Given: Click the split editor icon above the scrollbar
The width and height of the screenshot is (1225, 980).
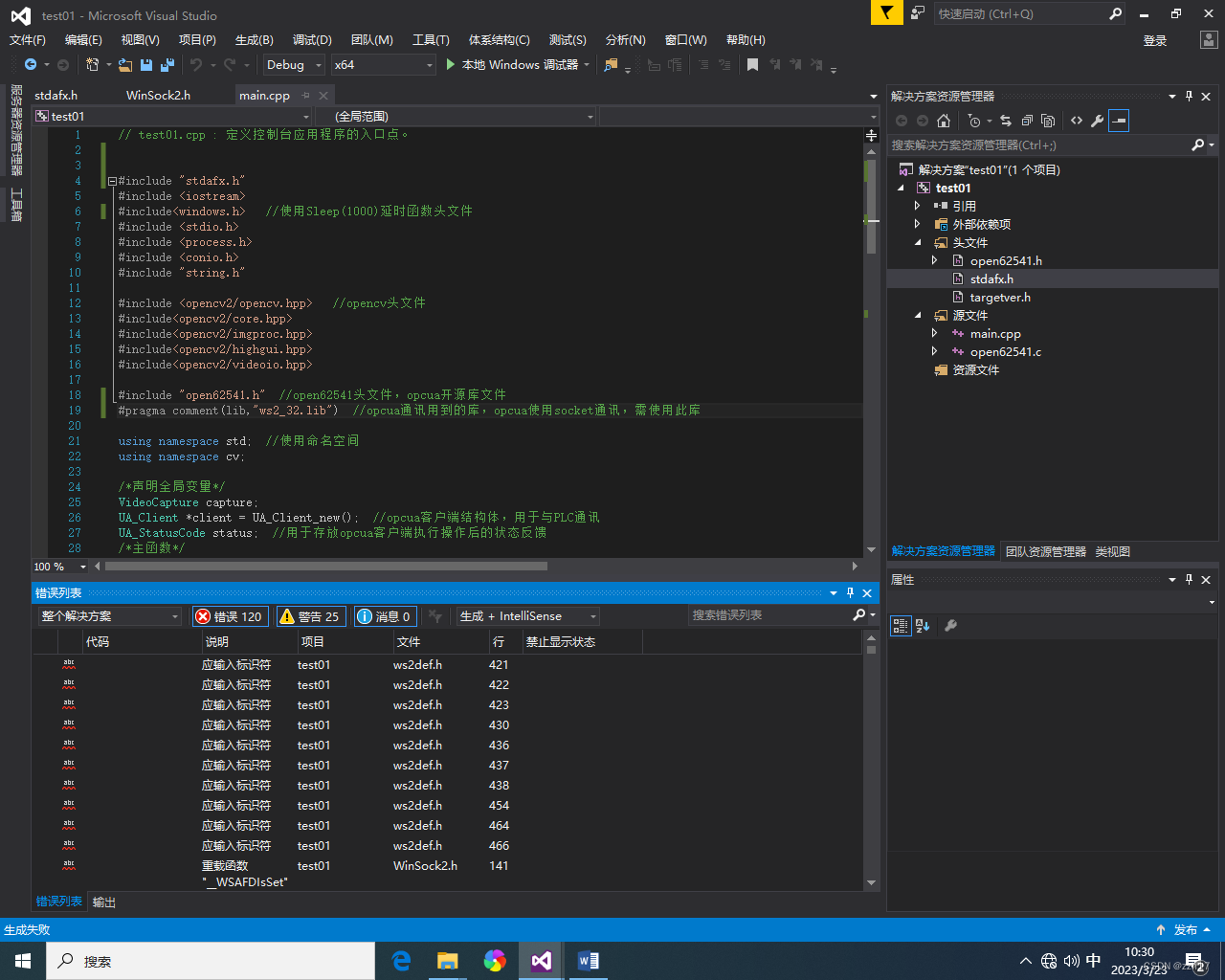Looking at the screenshot, I should (871, 135).
